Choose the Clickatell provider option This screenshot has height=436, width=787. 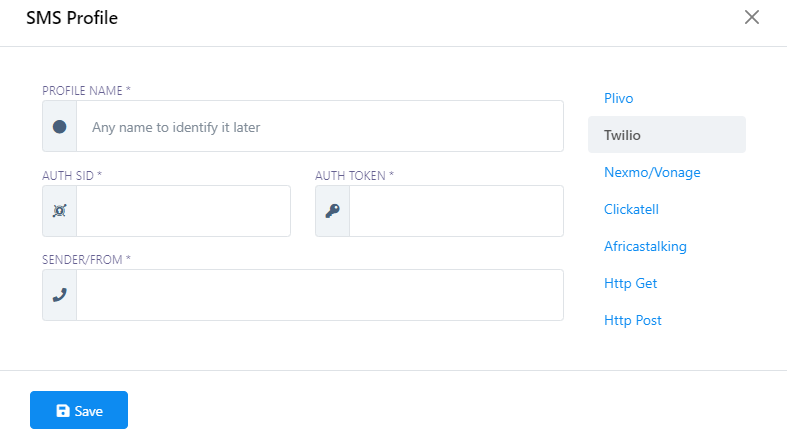tap(631, 209)
